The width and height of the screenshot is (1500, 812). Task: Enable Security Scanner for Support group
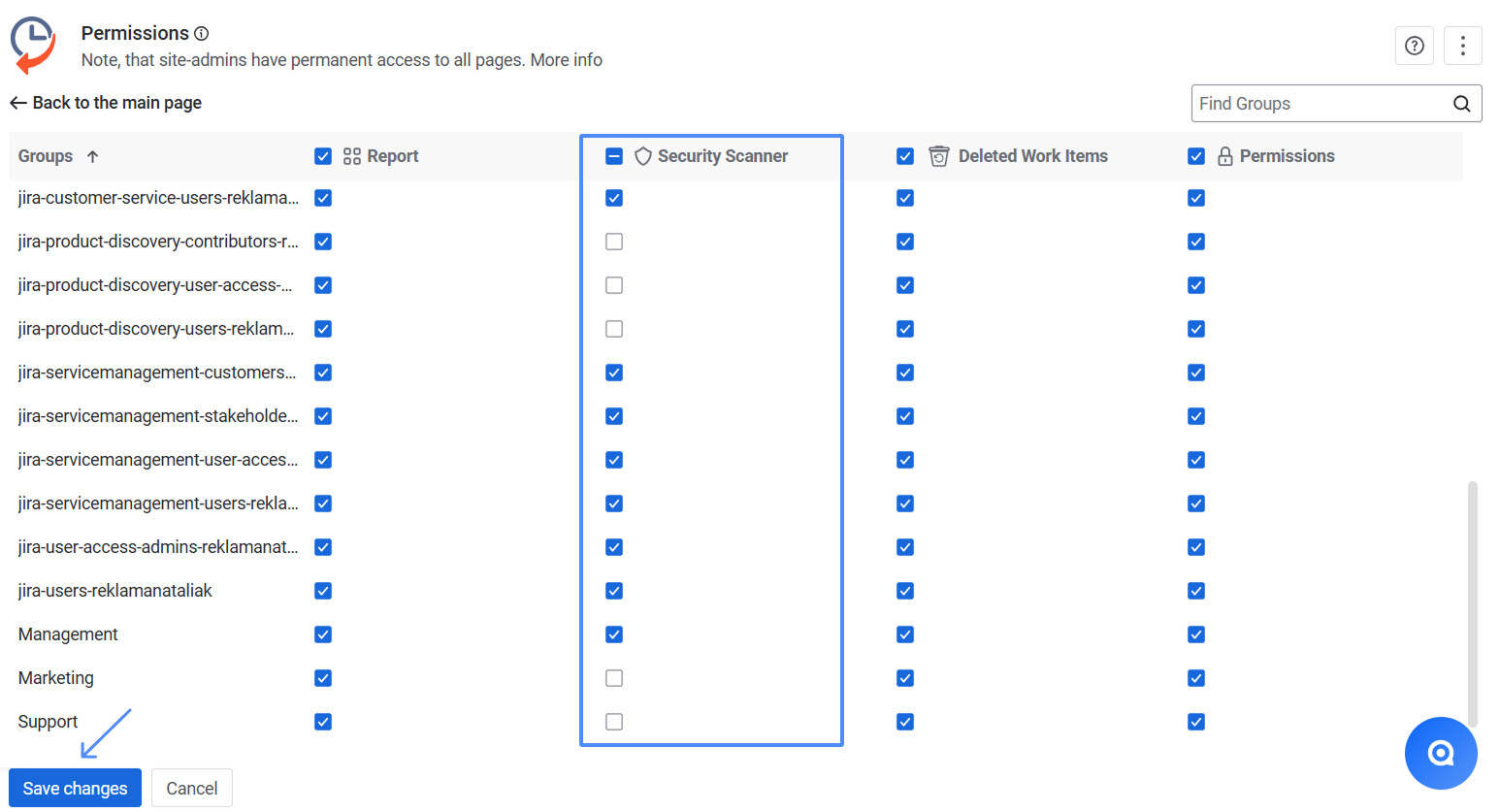(x=613, y=722)
